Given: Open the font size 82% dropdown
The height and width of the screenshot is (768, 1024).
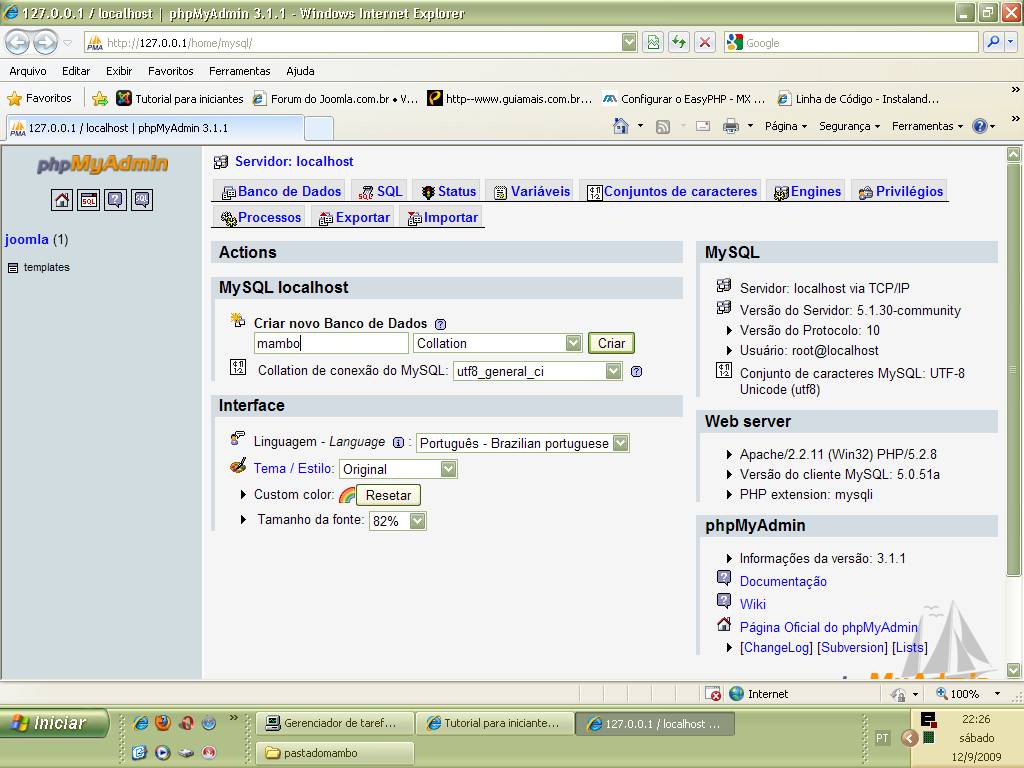Looking at the screenshot, I should point(398,521).
